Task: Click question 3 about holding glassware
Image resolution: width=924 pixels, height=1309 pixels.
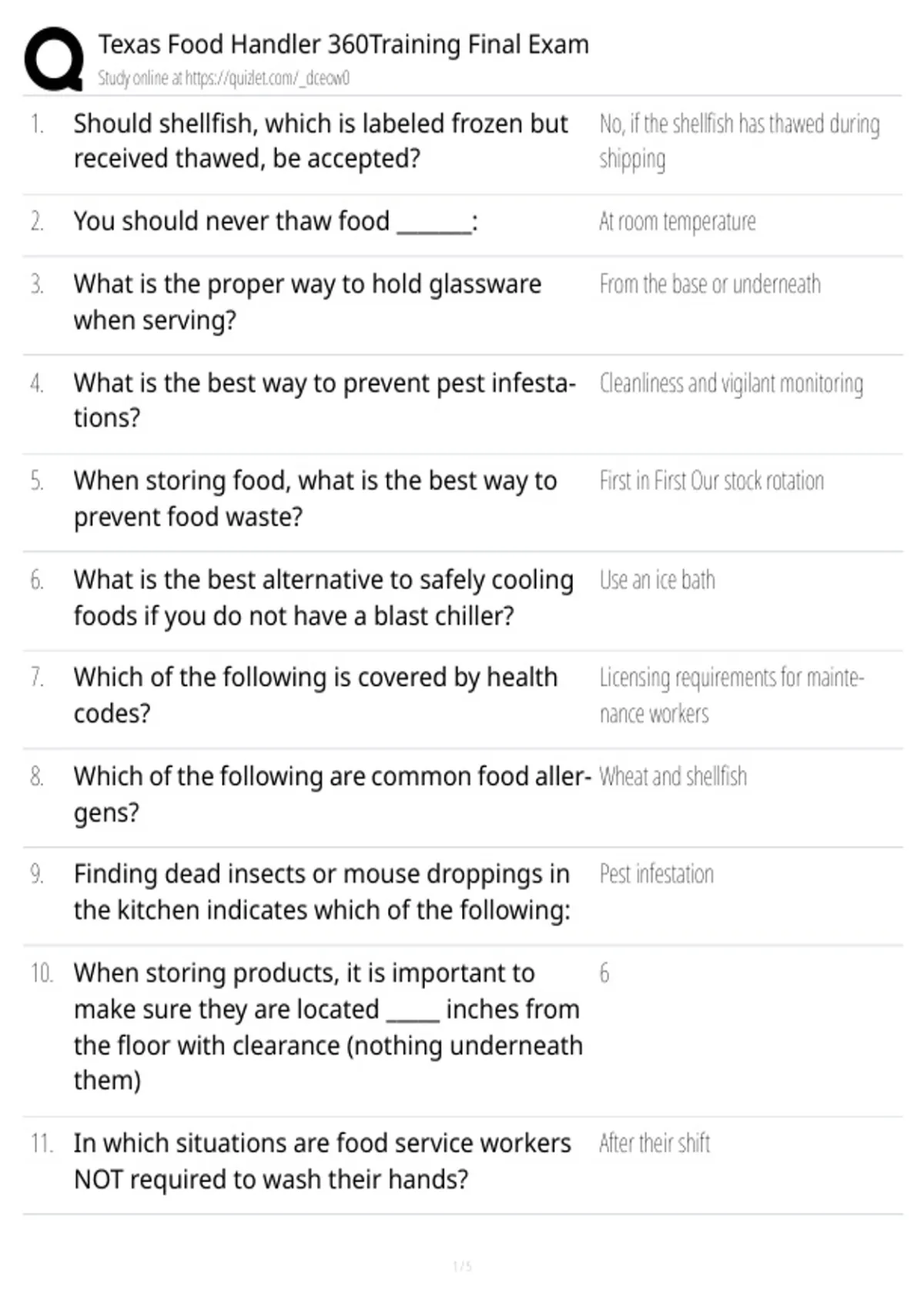Action: coord(308,302)
